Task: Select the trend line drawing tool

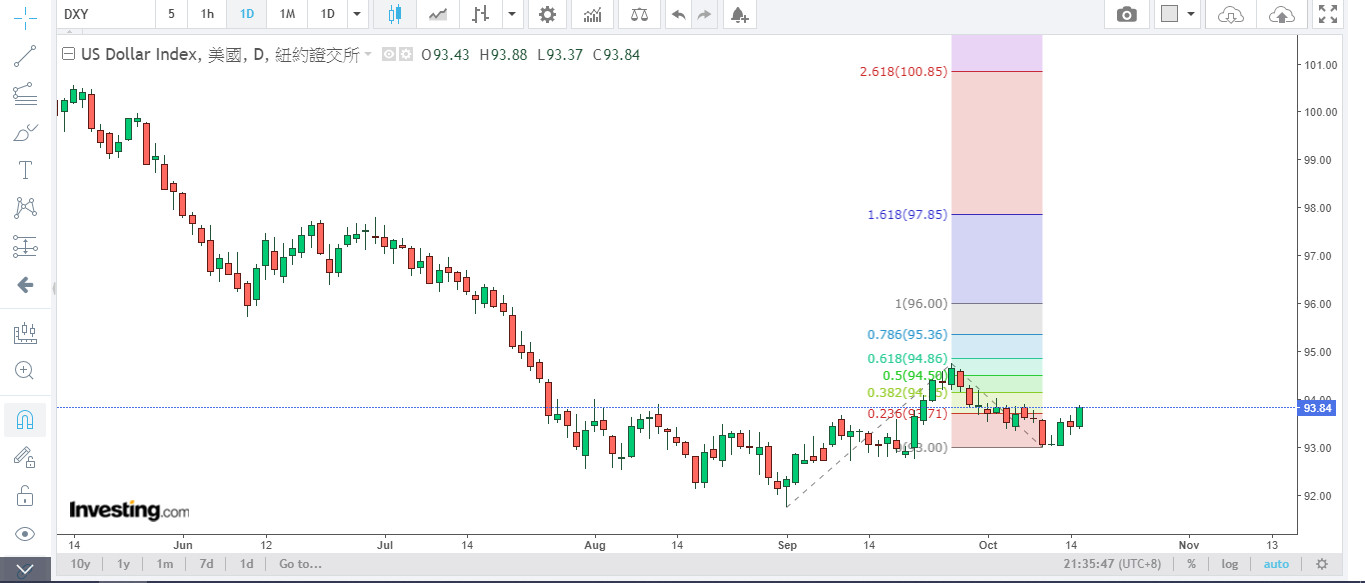Action: [x=25, y=56]
